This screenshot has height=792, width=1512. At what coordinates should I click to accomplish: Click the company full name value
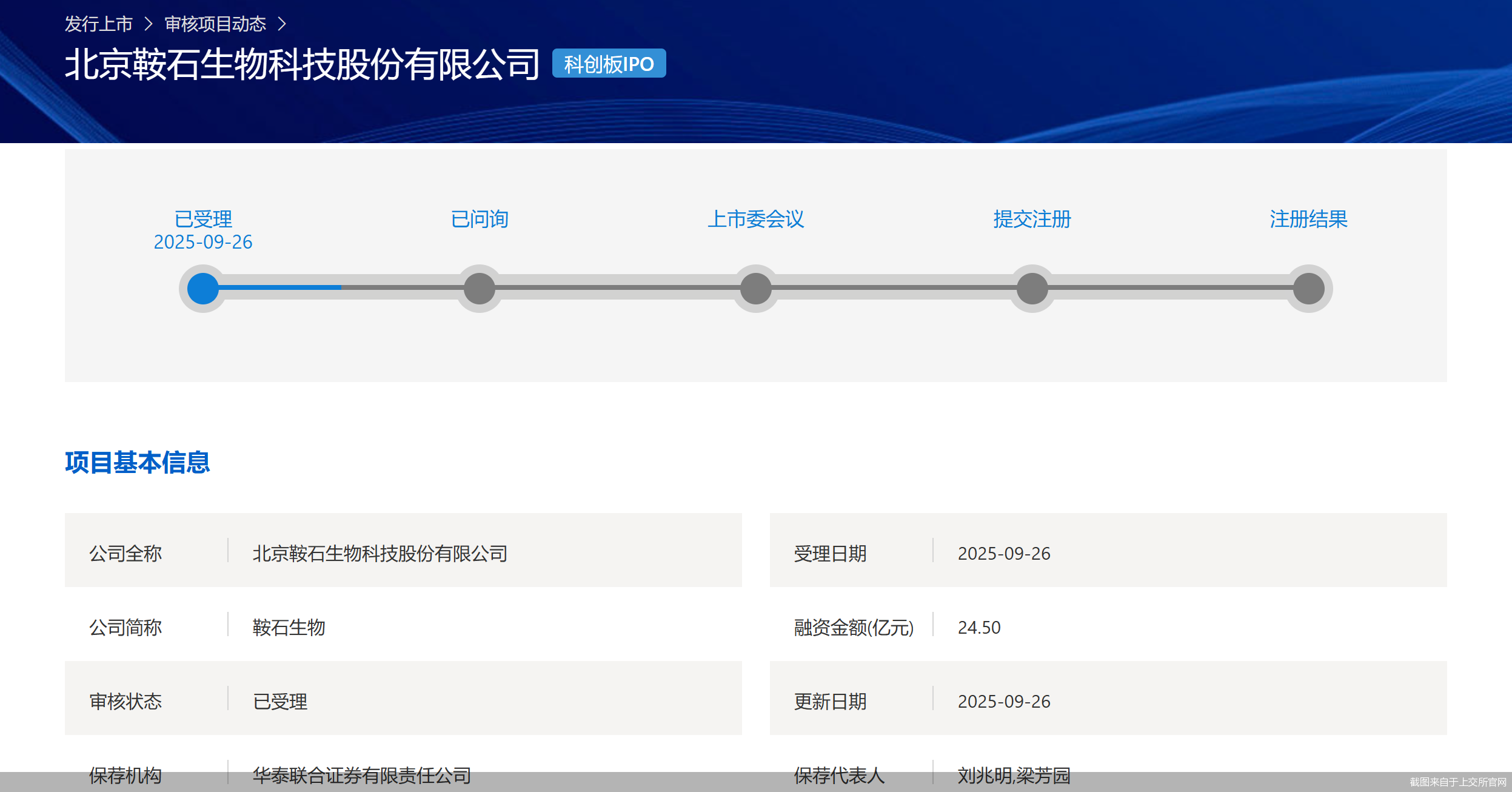click(x=380, y=553)
